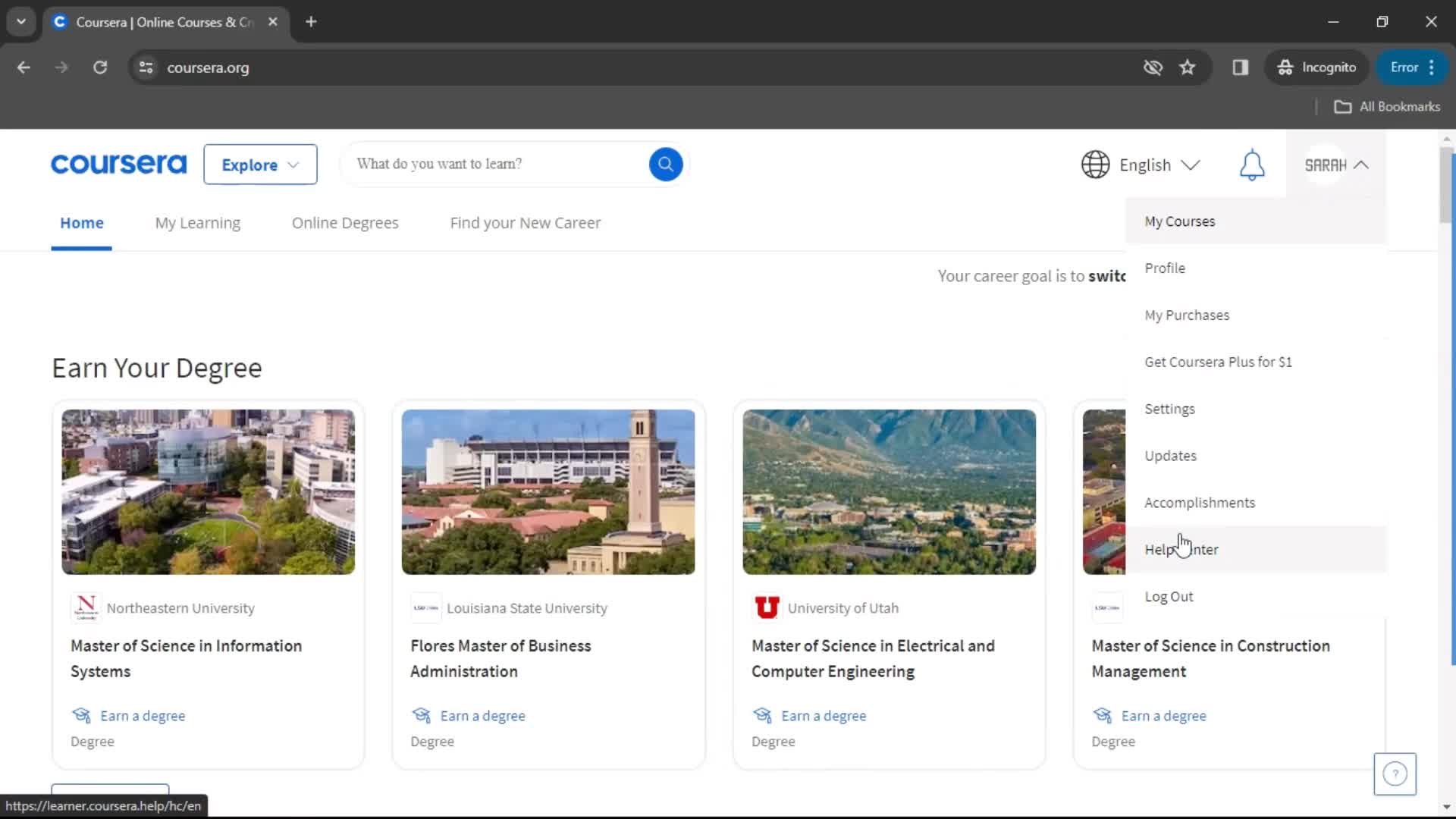Click the browser refresh icon
This screenshot has height=819, width=1456.
tap(100, 67)
